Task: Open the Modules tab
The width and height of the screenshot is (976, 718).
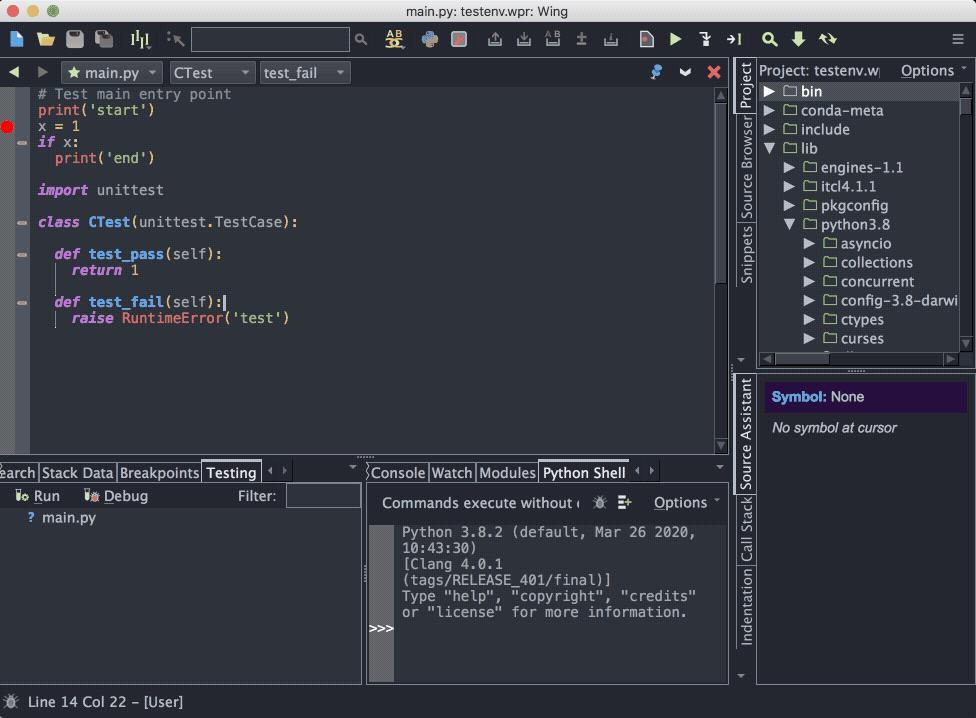Action: (507, 473)
